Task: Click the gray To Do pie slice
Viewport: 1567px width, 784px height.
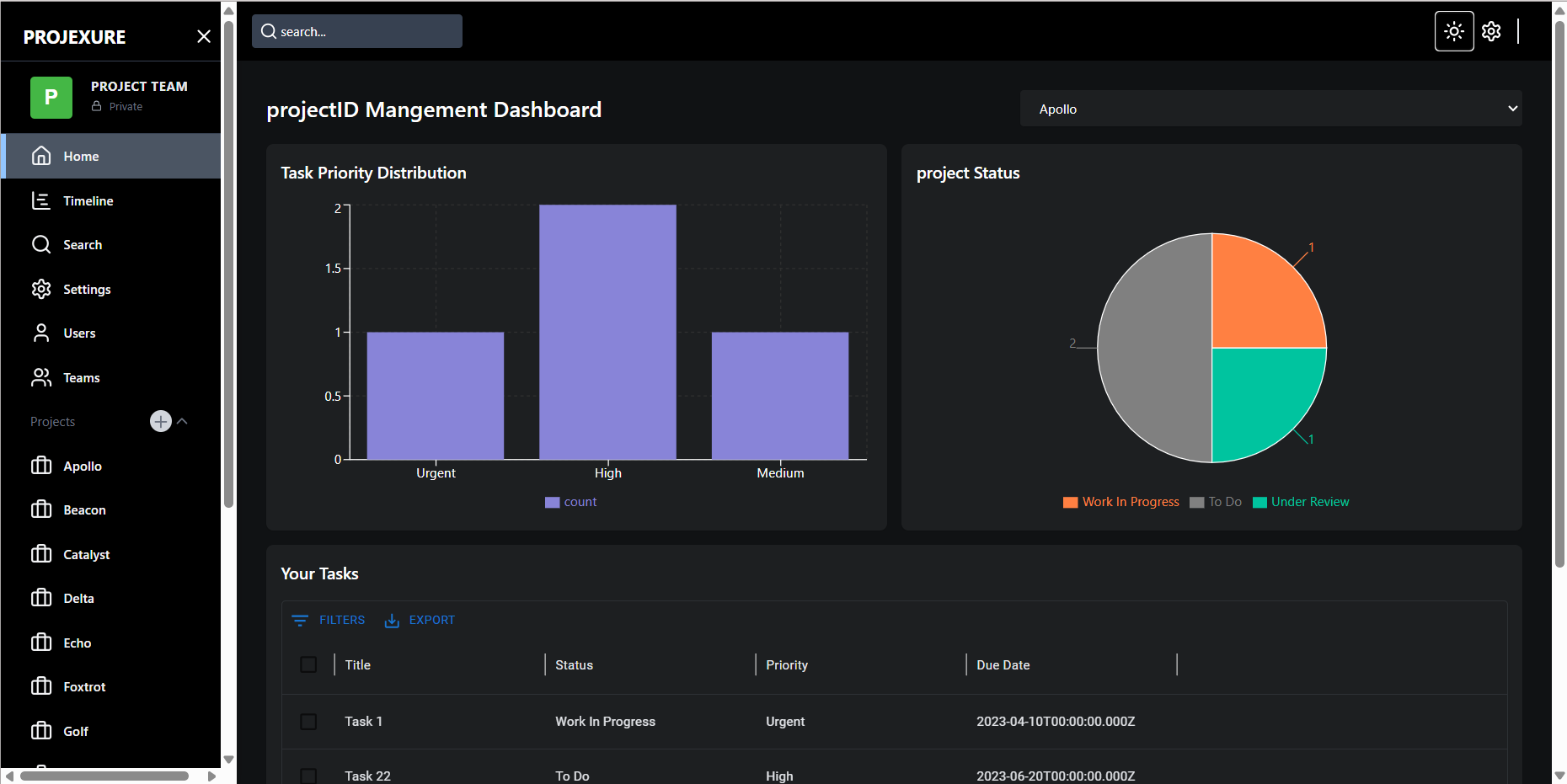Action: pyautogui.click(x=1154, y=348)
